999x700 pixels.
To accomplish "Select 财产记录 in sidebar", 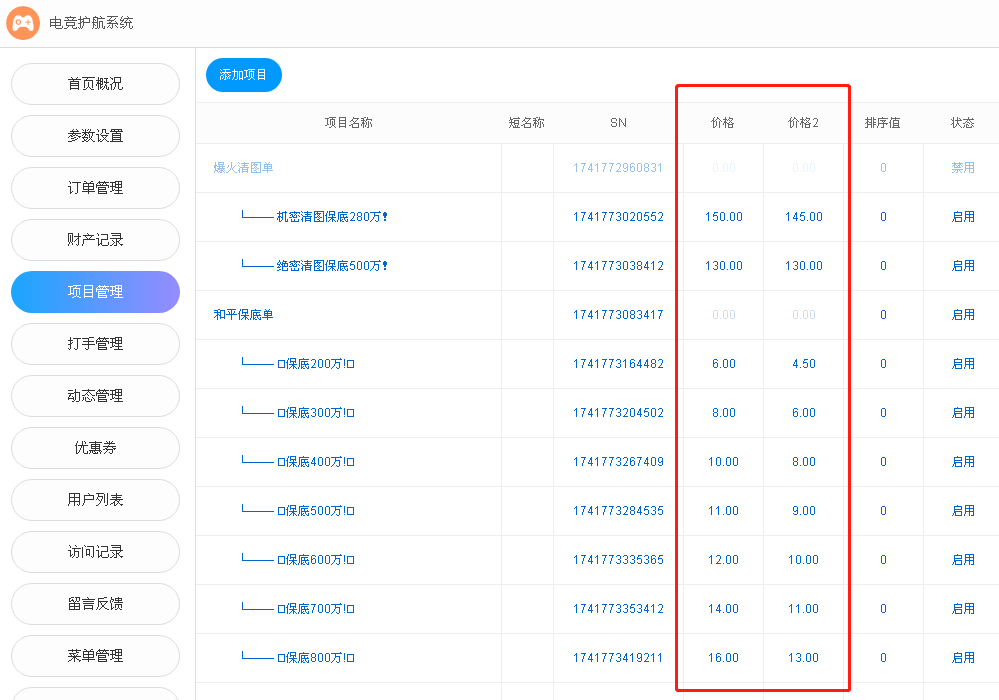I will pyautogui.click(x=95, y=240).
